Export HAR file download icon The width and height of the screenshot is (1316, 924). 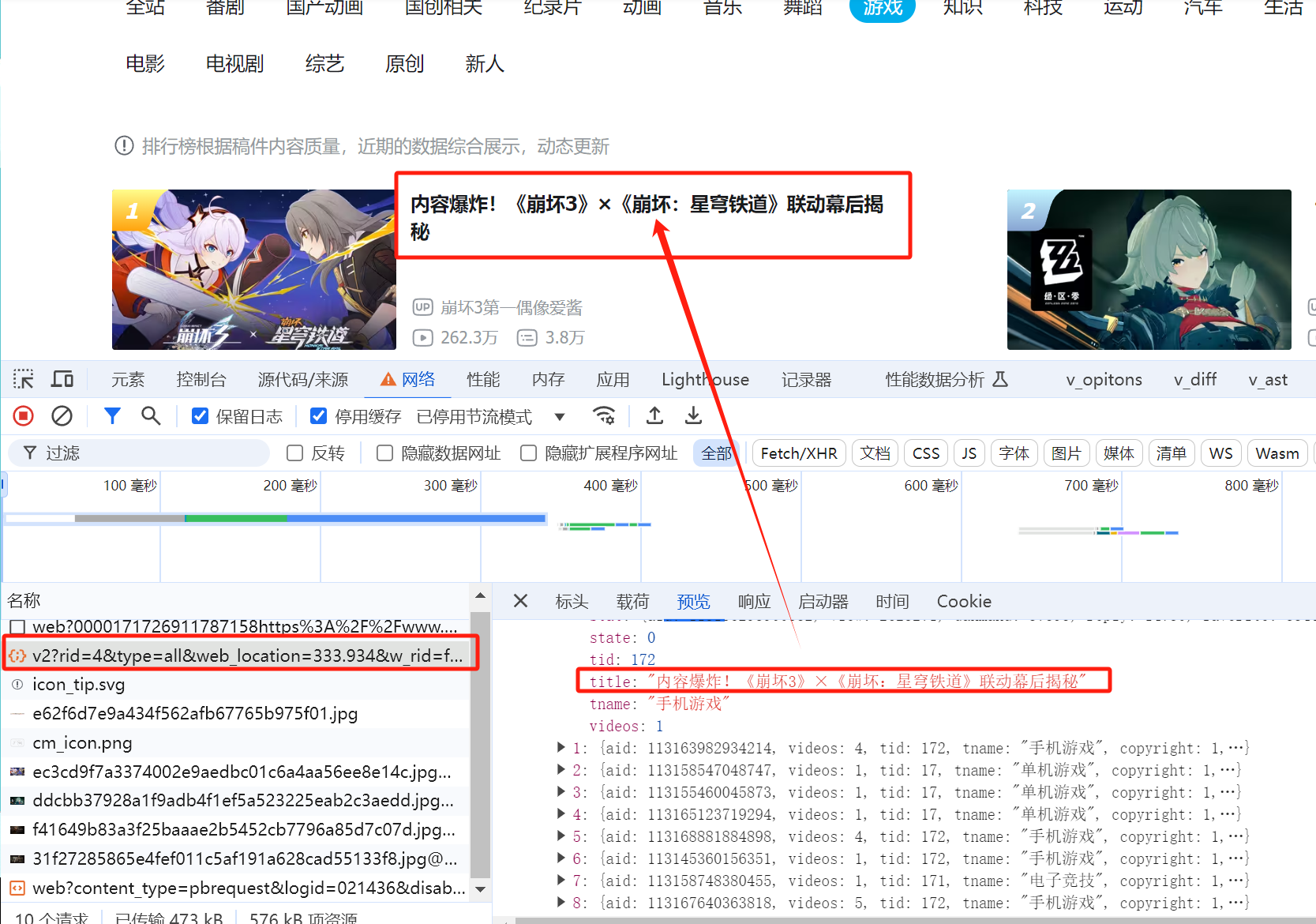click(x=693, y=415)
